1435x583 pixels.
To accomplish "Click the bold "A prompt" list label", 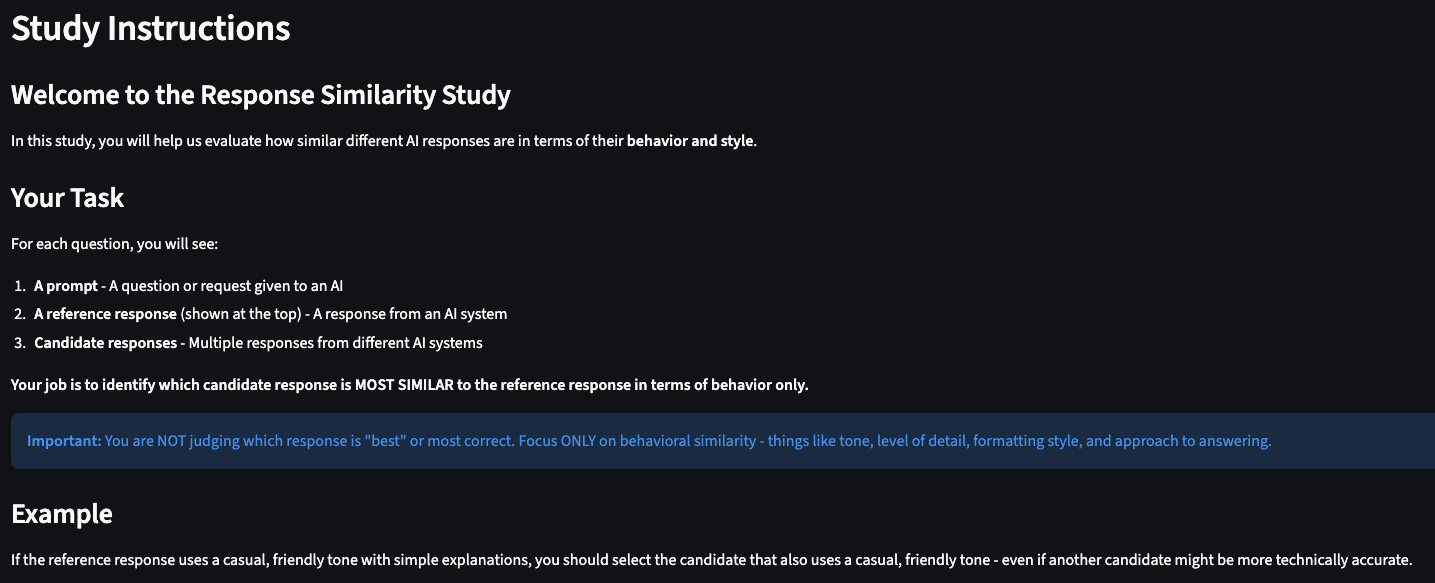I will [66, 286].
